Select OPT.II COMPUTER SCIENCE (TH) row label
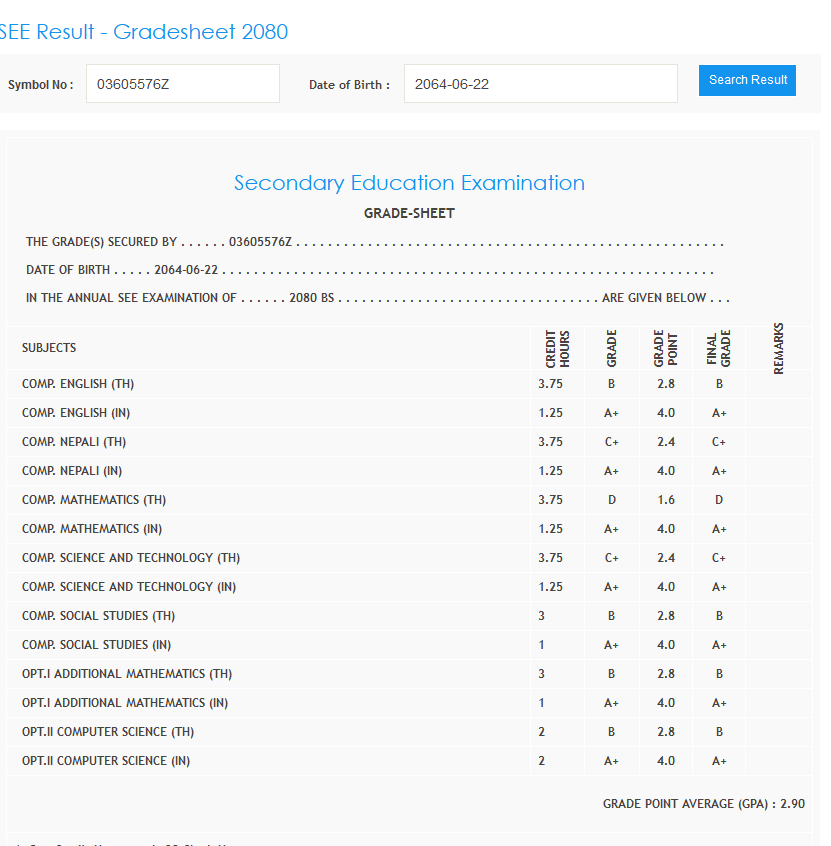The image size is (831, 846). (108, 732)
